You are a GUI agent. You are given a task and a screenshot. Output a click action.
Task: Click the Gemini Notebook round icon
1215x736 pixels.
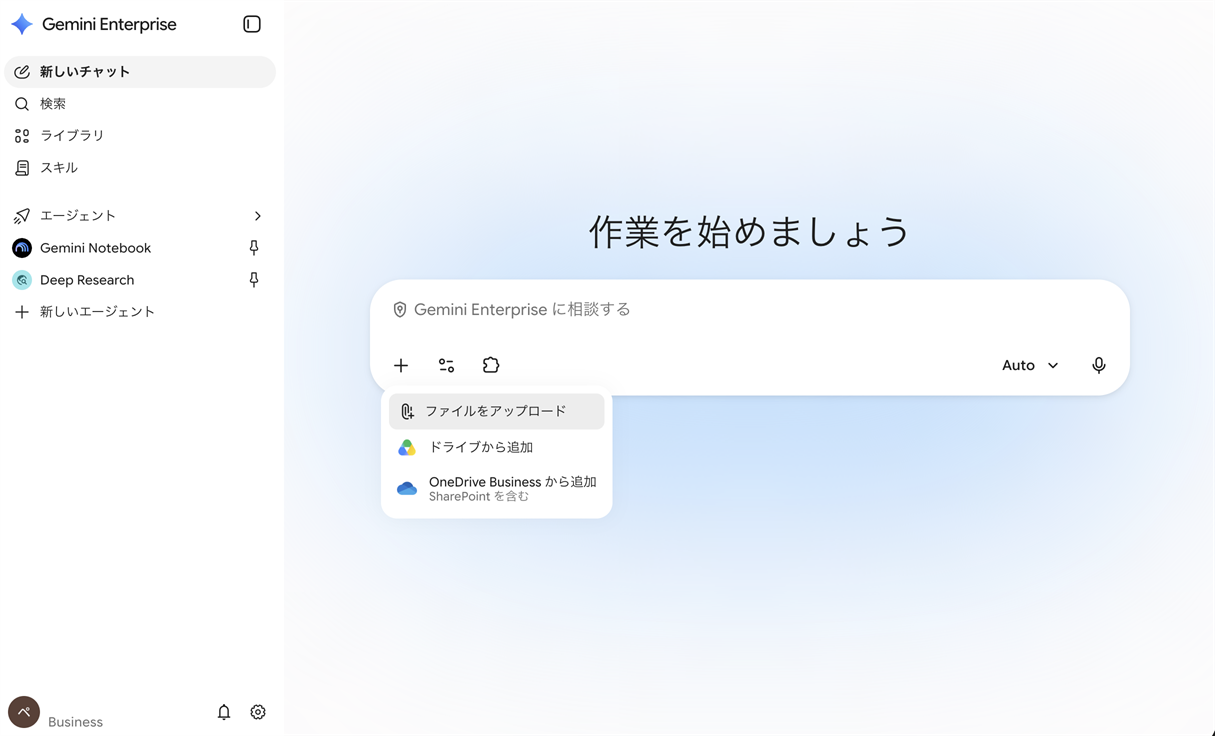(x=22, y=248)
